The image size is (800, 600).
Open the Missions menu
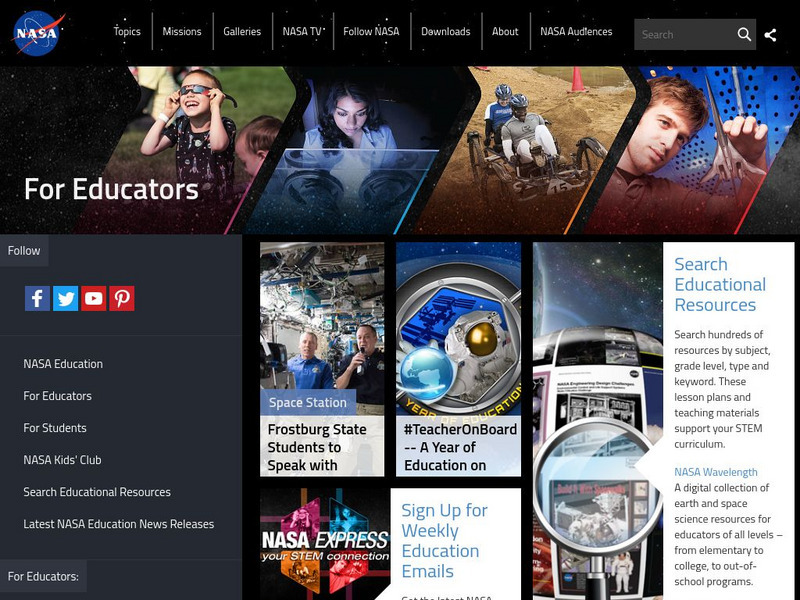pos(183,31)
